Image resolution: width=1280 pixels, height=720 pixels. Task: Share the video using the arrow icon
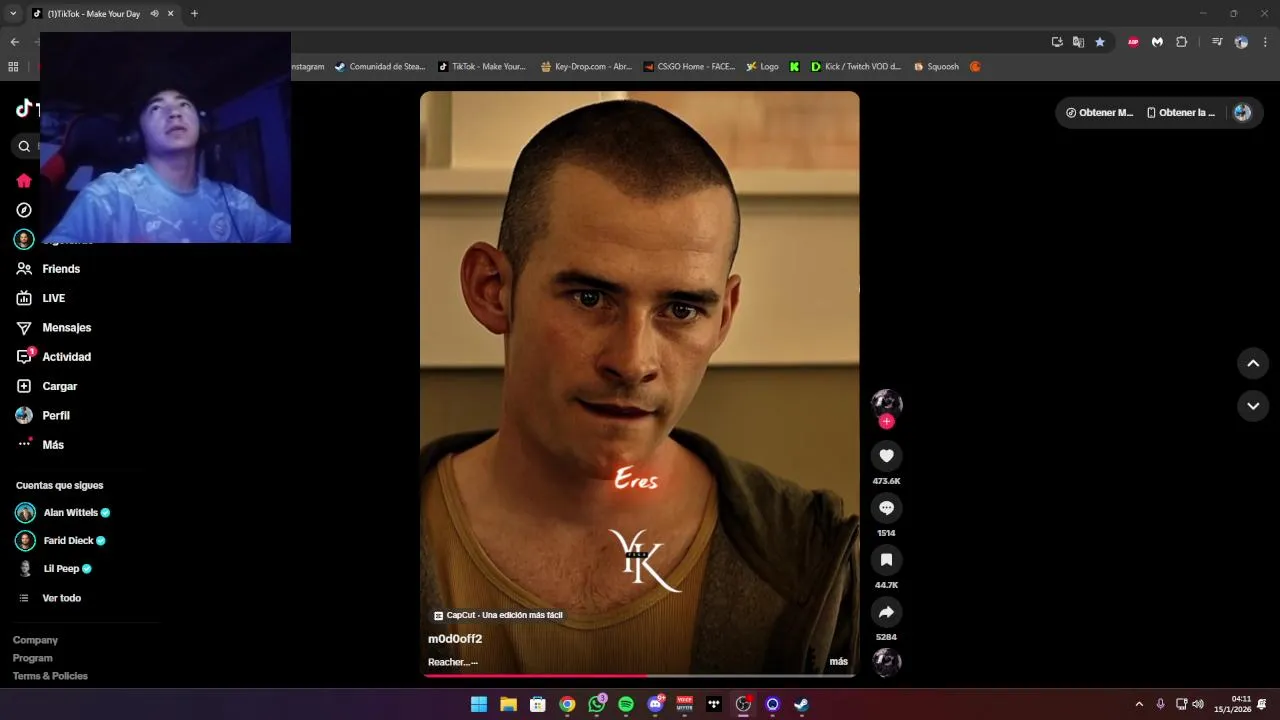pos(886,612)
